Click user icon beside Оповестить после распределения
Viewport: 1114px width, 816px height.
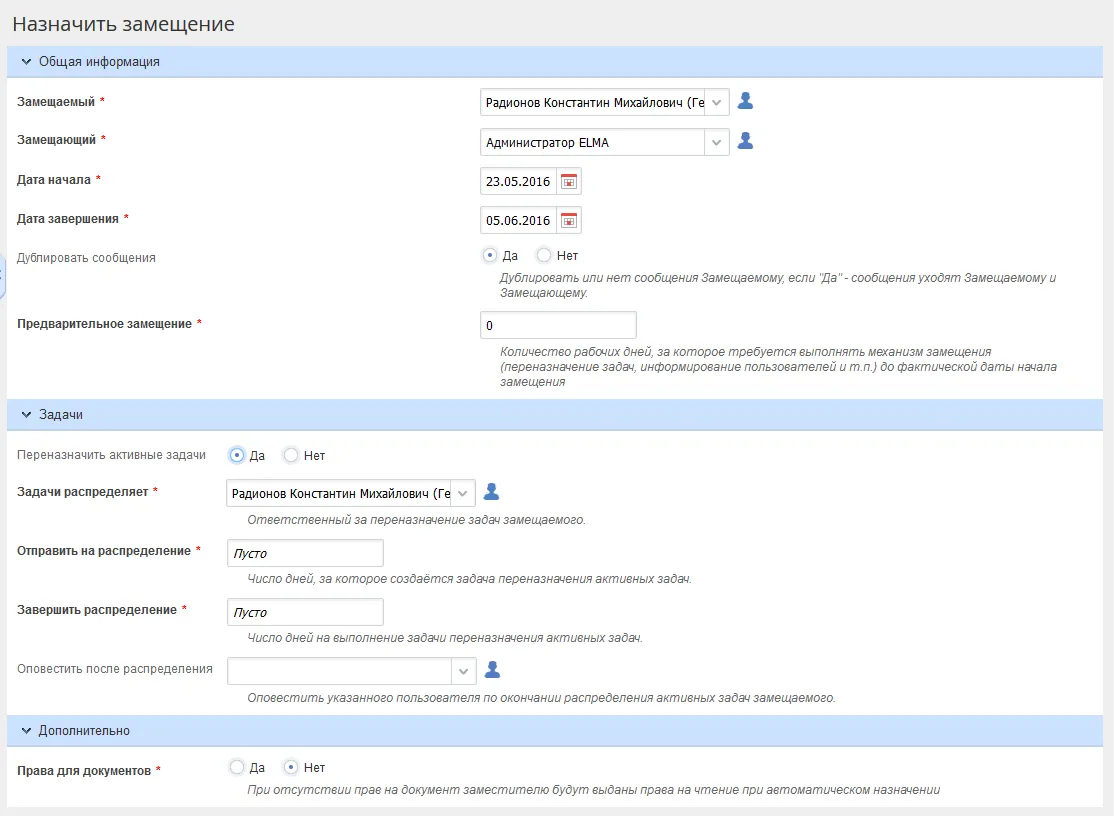coord(491,670)
